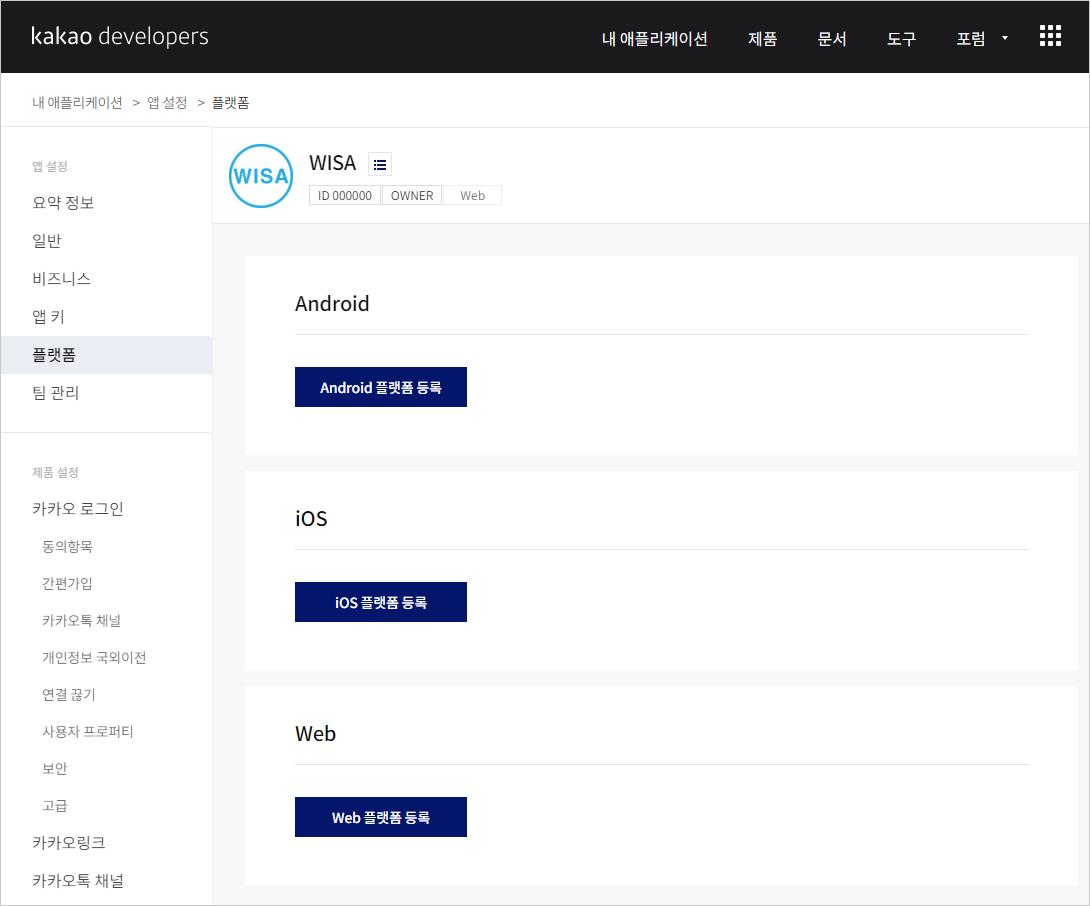Open the 제품 menu

[x=762, y=39]
